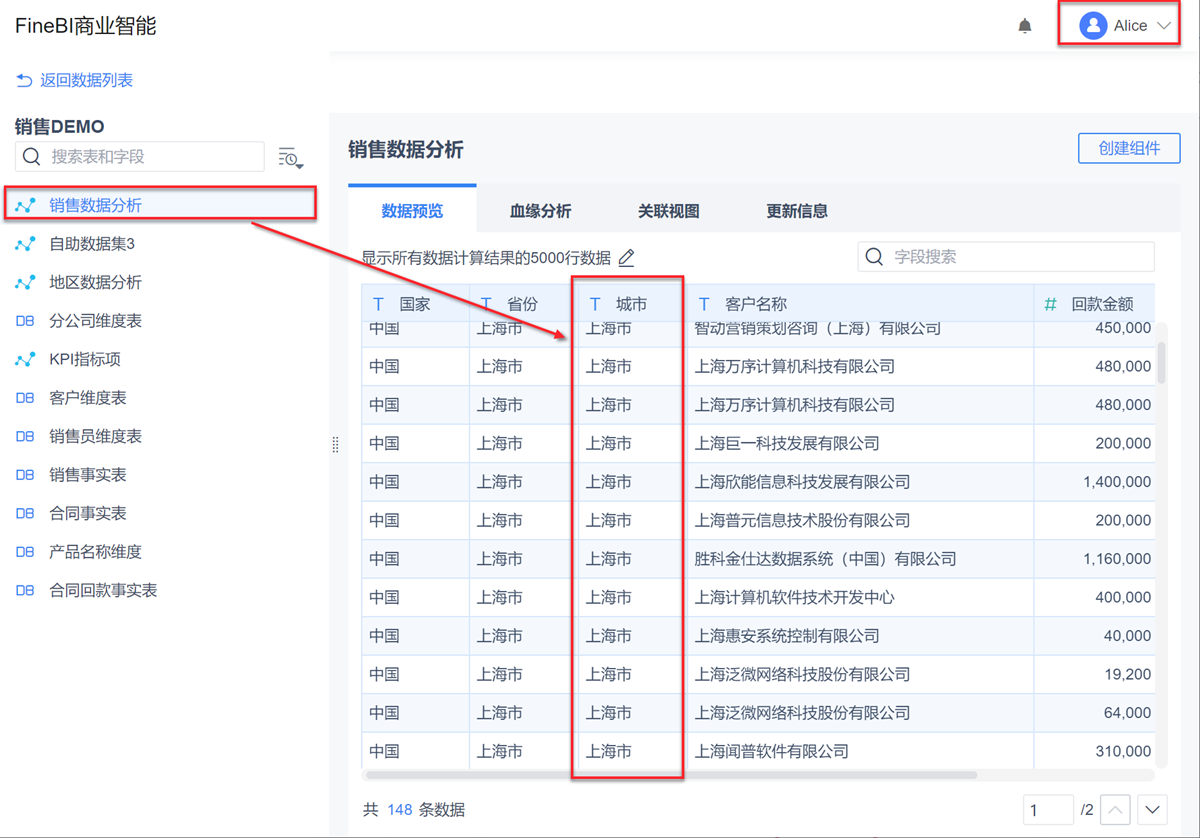Click the Alice user avatar icon
The image size is (1200, 838).
click(x=1093, y=26)
